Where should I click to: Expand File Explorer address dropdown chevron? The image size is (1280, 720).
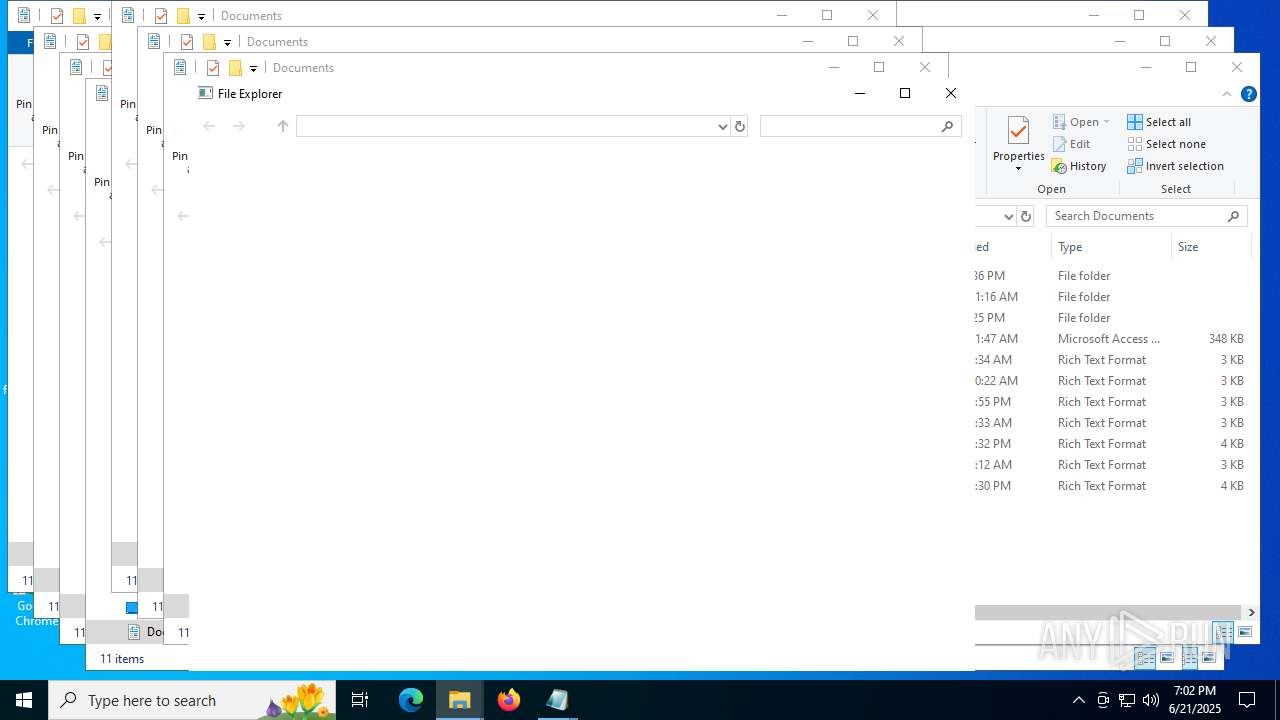723,127
